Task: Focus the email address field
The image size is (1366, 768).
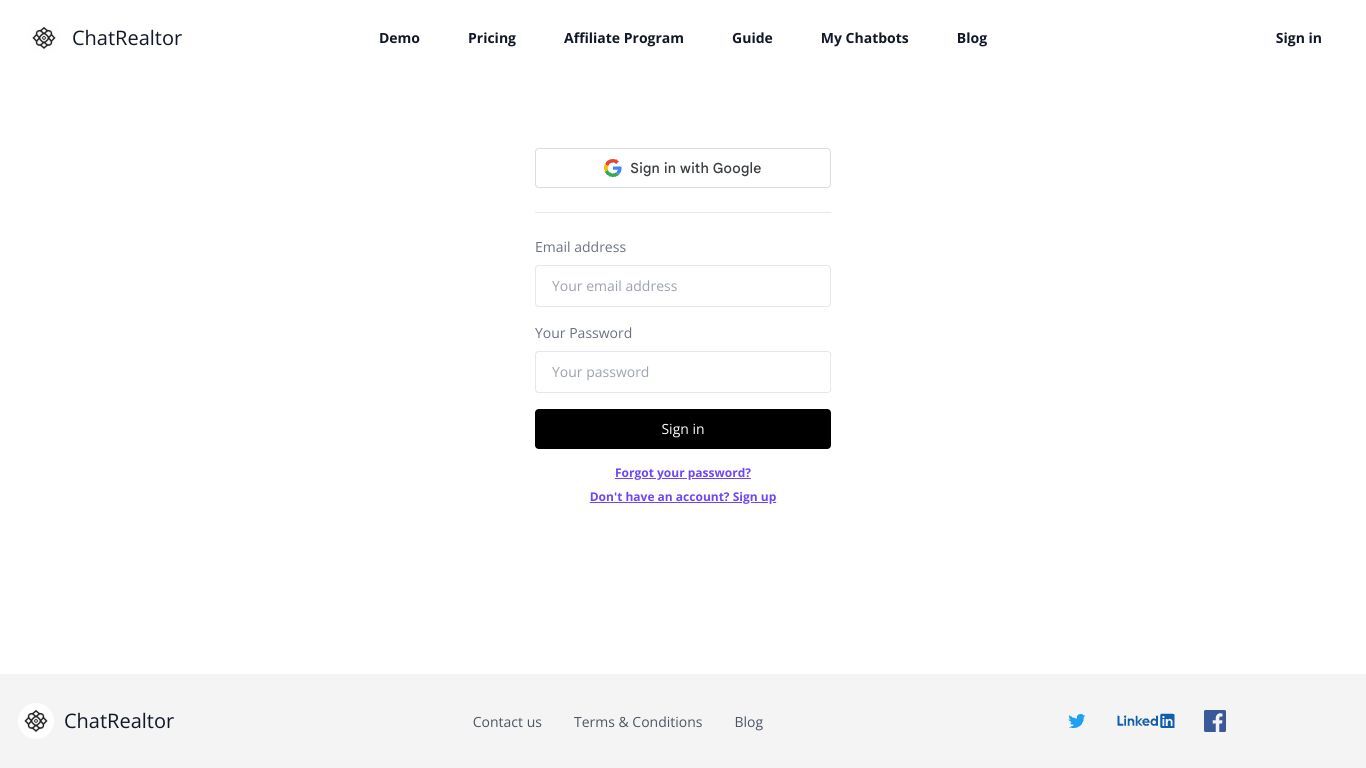Action: point(683,286)
